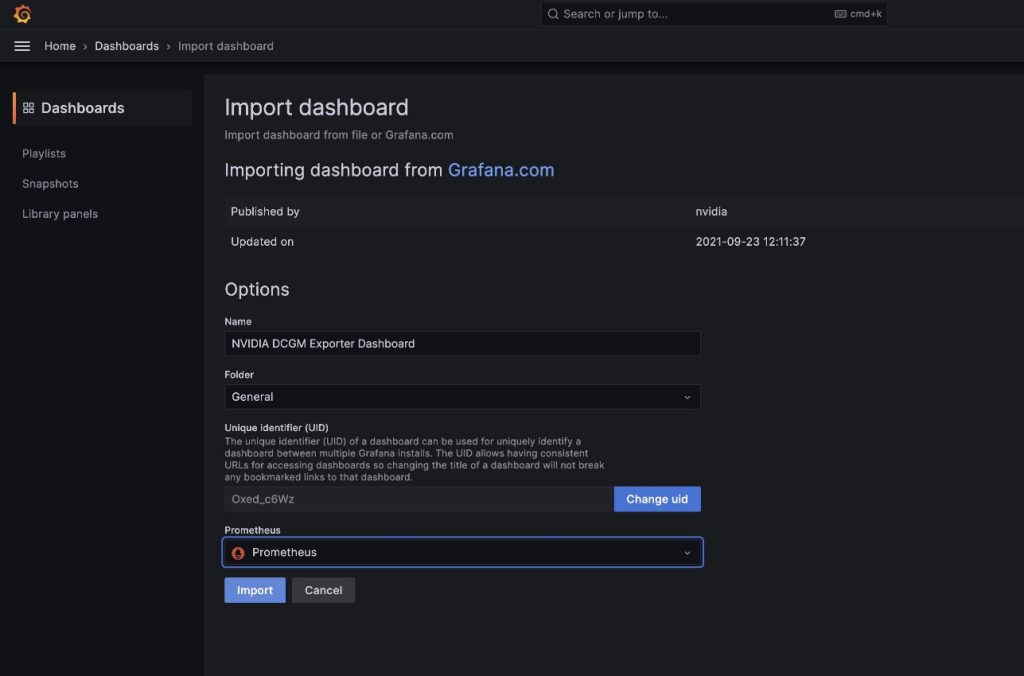Open Playlists from the sidebar

44,153
